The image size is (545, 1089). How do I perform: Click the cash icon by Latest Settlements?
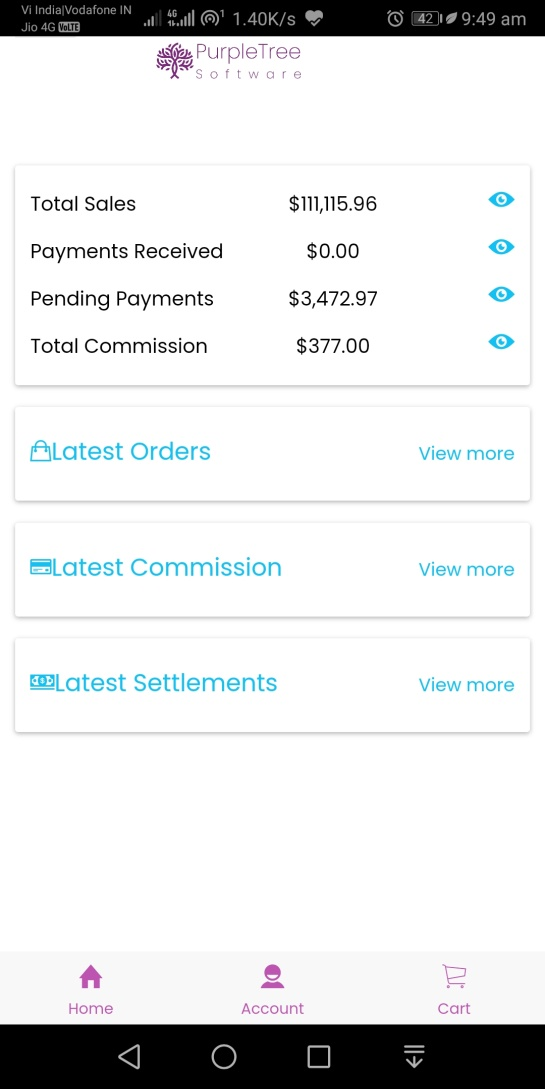point(42,682)
